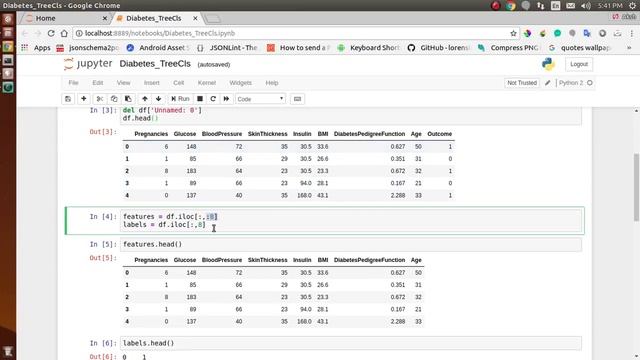The width and height of the screenshot is (640, 360).
Task: Click the labels.head() code cell
Action: (x=352, y=343)
